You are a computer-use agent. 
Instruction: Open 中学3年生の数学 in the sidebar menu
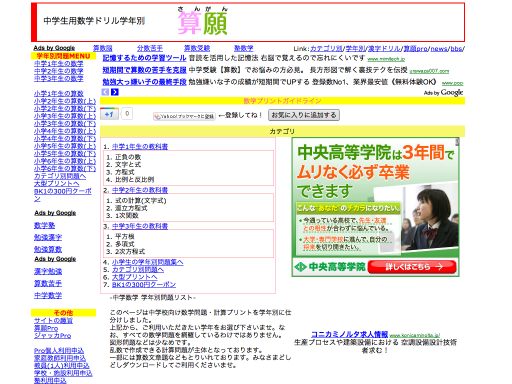[59, 79]
